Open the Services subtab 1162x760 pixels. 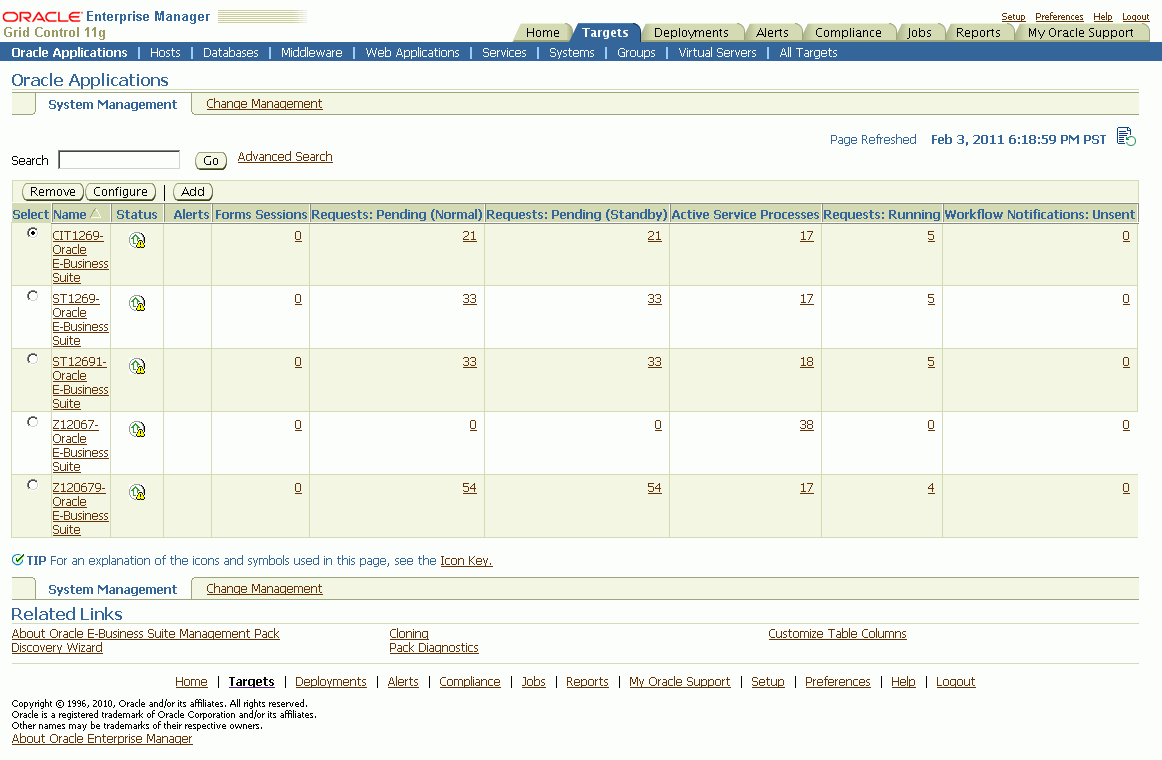[504, 53]
